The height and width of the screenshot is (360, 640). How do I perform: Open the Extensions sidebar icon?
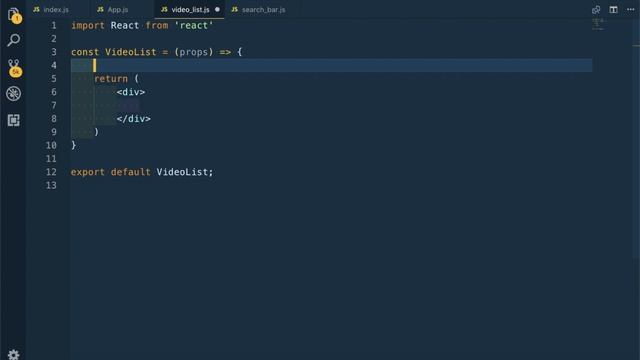(x=13, y=120)
